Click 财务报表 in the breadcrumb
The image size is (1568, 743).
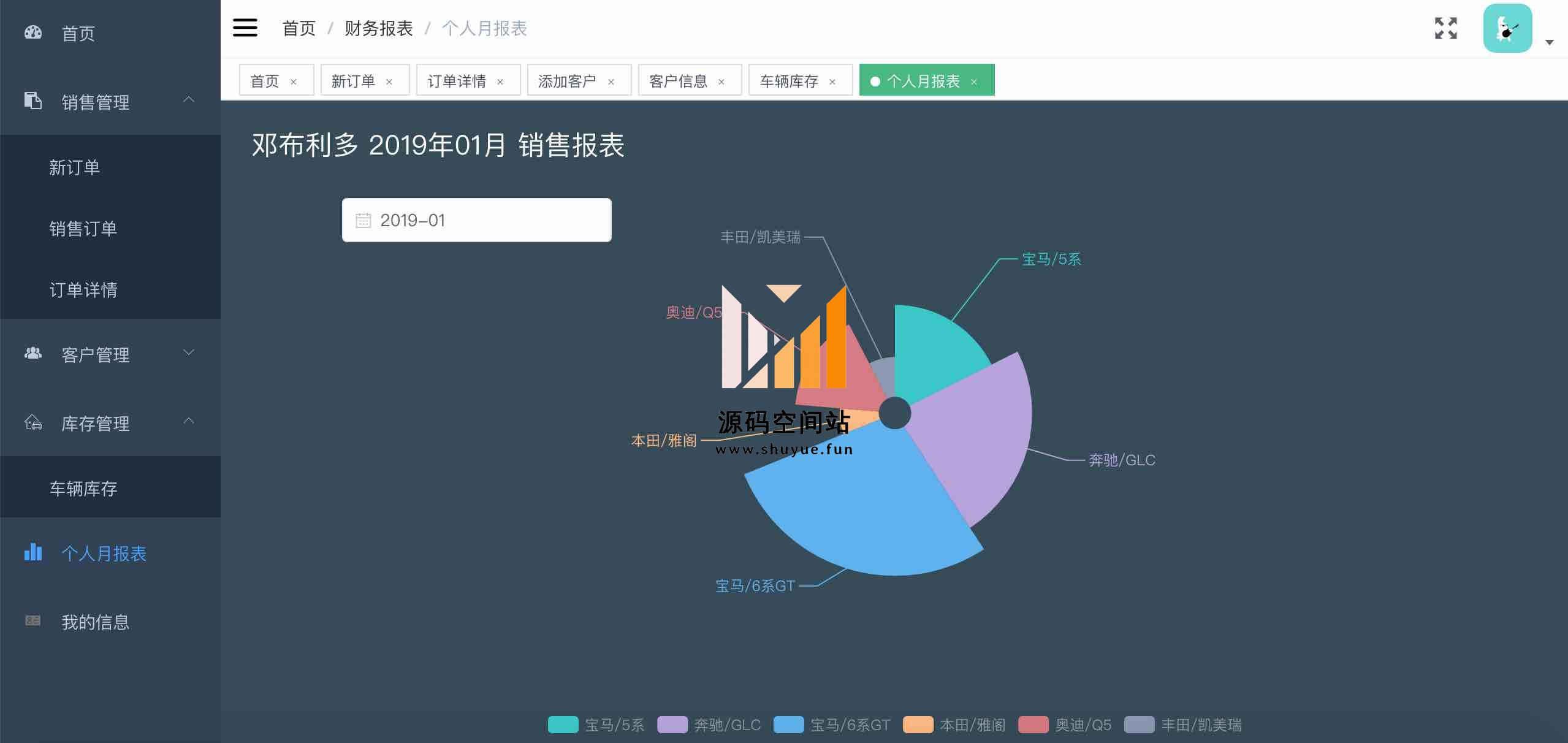(x=378, y=28)
